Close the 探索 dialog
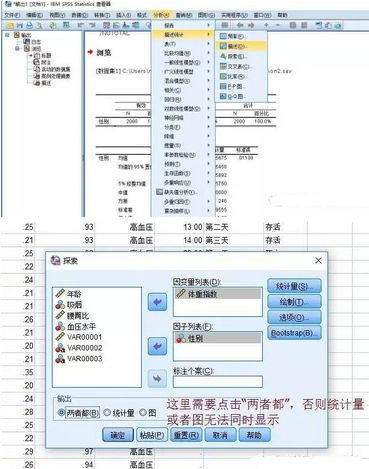Image resolution: width=369 pixels, height=469 pixels. (318, 260)
